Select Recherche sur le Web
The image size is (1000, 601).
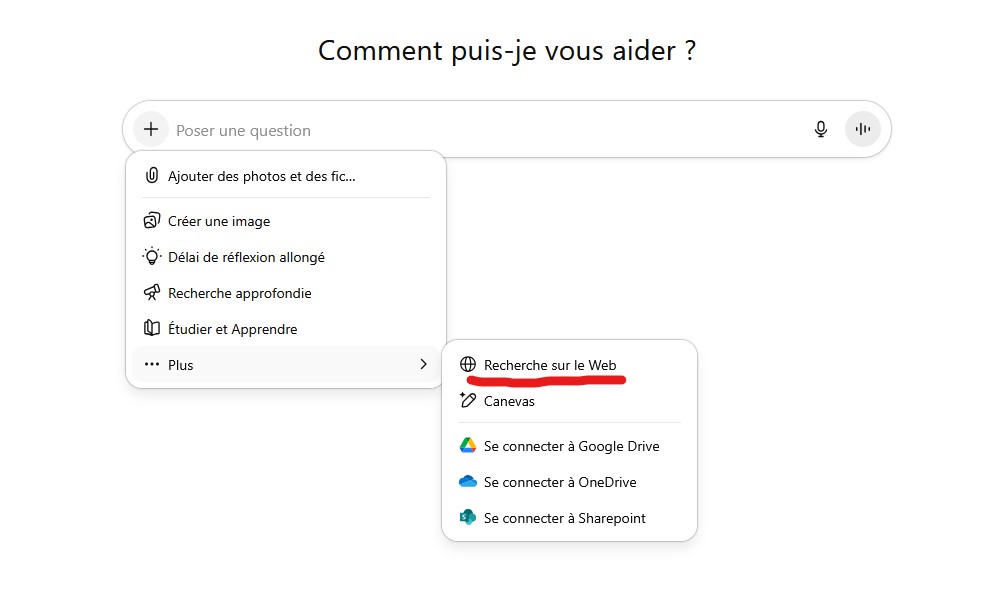[x=550, y=365]
